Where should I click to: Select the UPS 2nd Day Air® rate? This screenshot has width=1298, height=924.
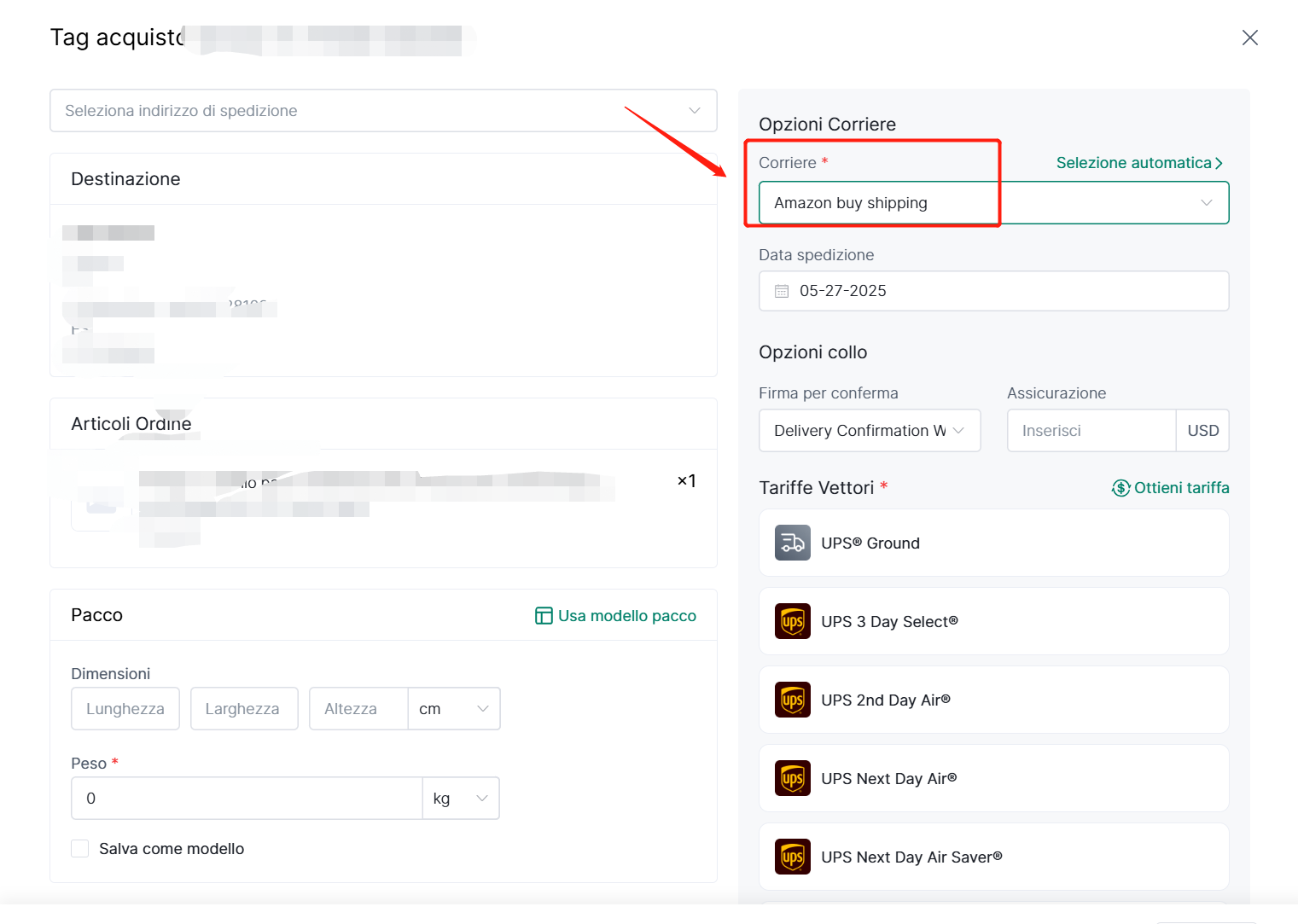(993, 700)
